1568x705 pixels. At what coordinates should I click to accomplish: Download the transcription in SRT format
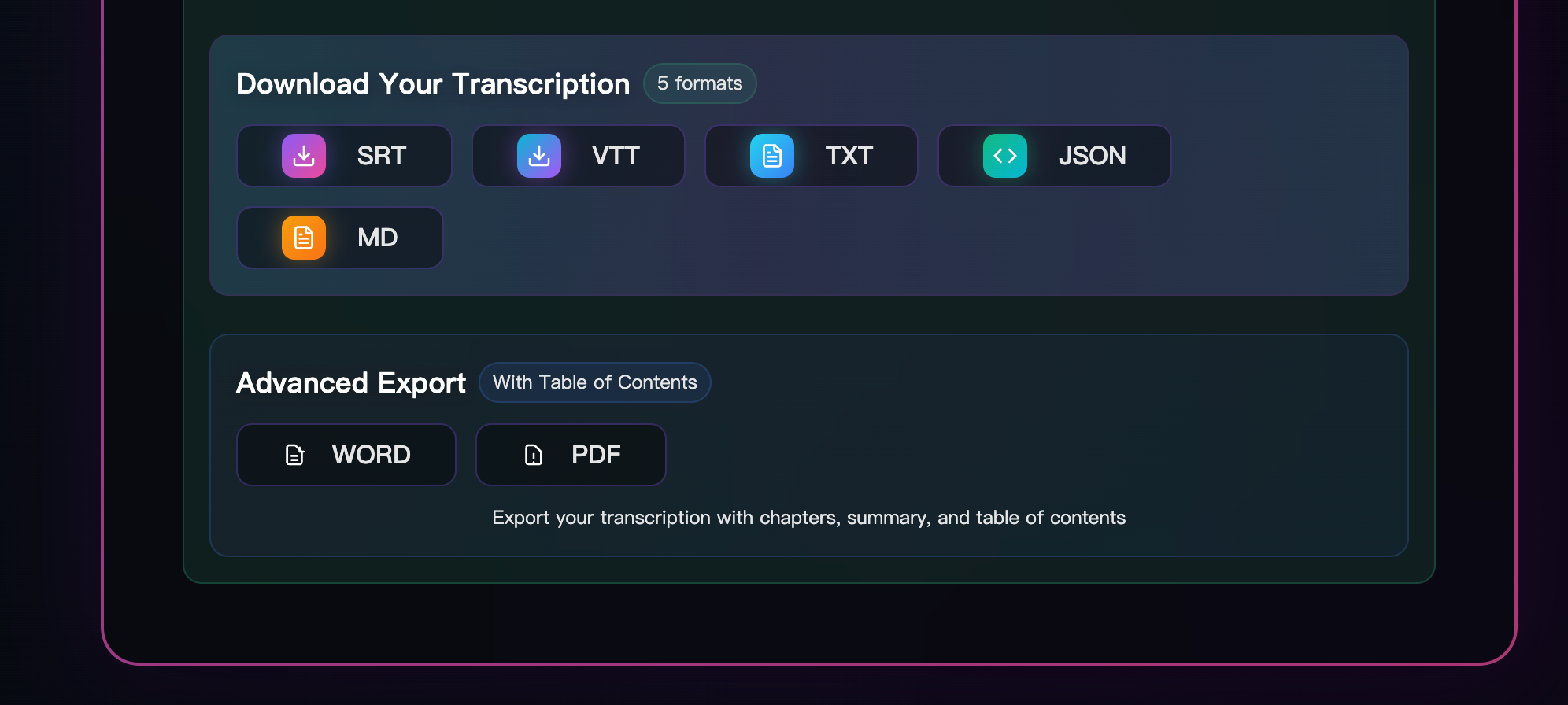[x=344, y=155]
